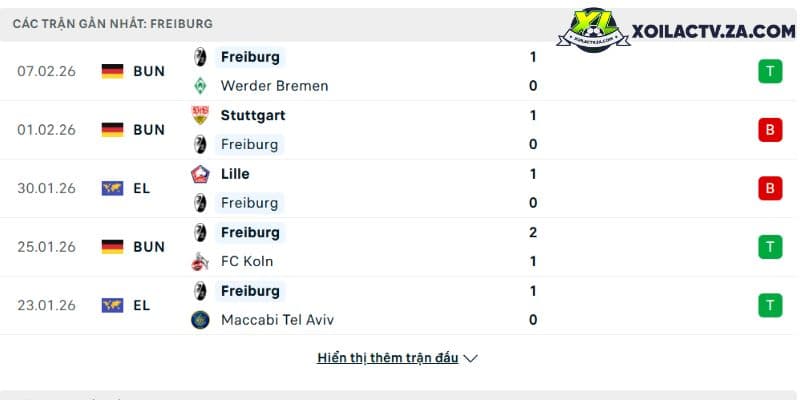Screen dimensions: 800x400
Task: Click green T badge for Werder Bremen match
Action: pyautogui.click(x=770, y=71)
